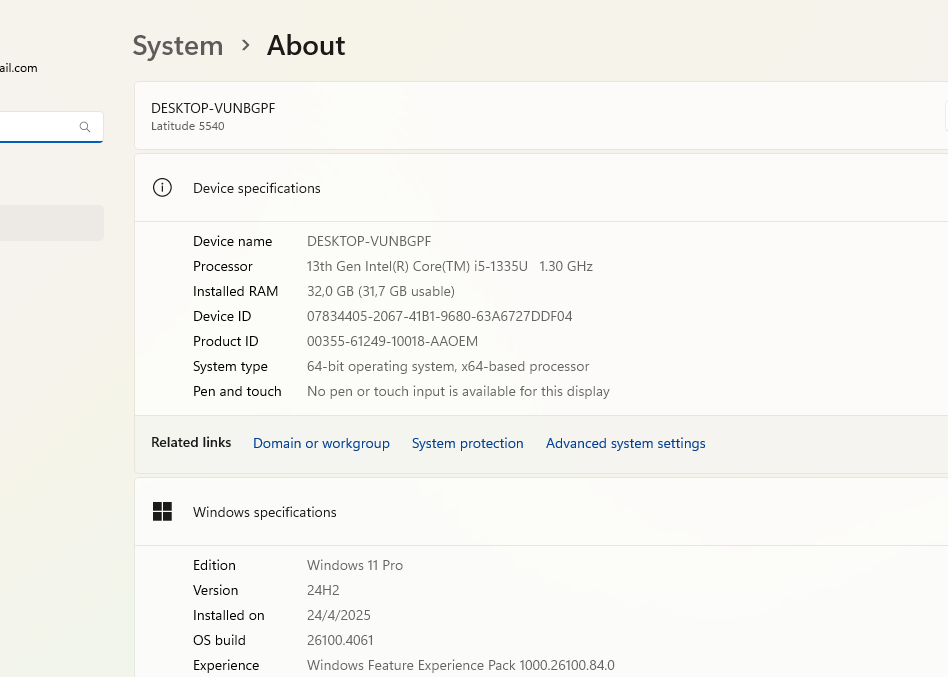Open System protection link

tap(467, 443)
